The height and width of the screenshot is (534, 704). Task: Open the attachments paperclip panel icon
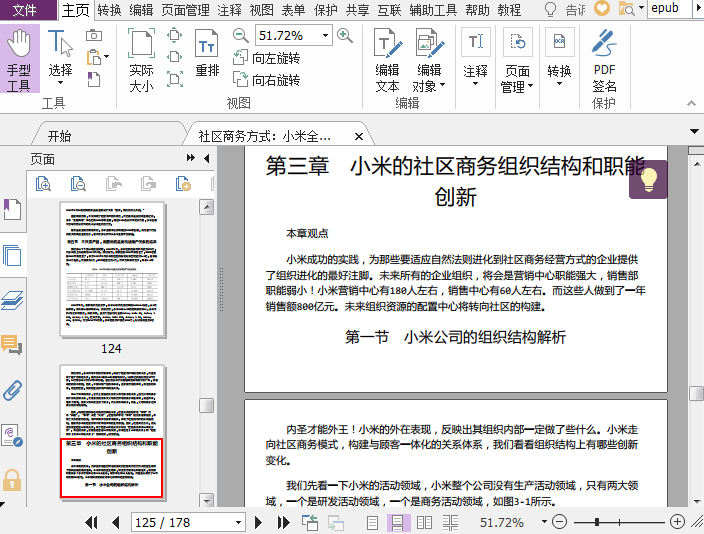coord(12,390)
